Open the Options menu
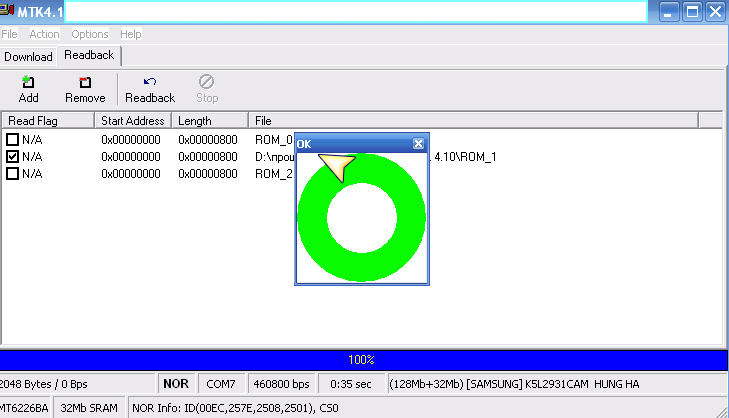 90,34
